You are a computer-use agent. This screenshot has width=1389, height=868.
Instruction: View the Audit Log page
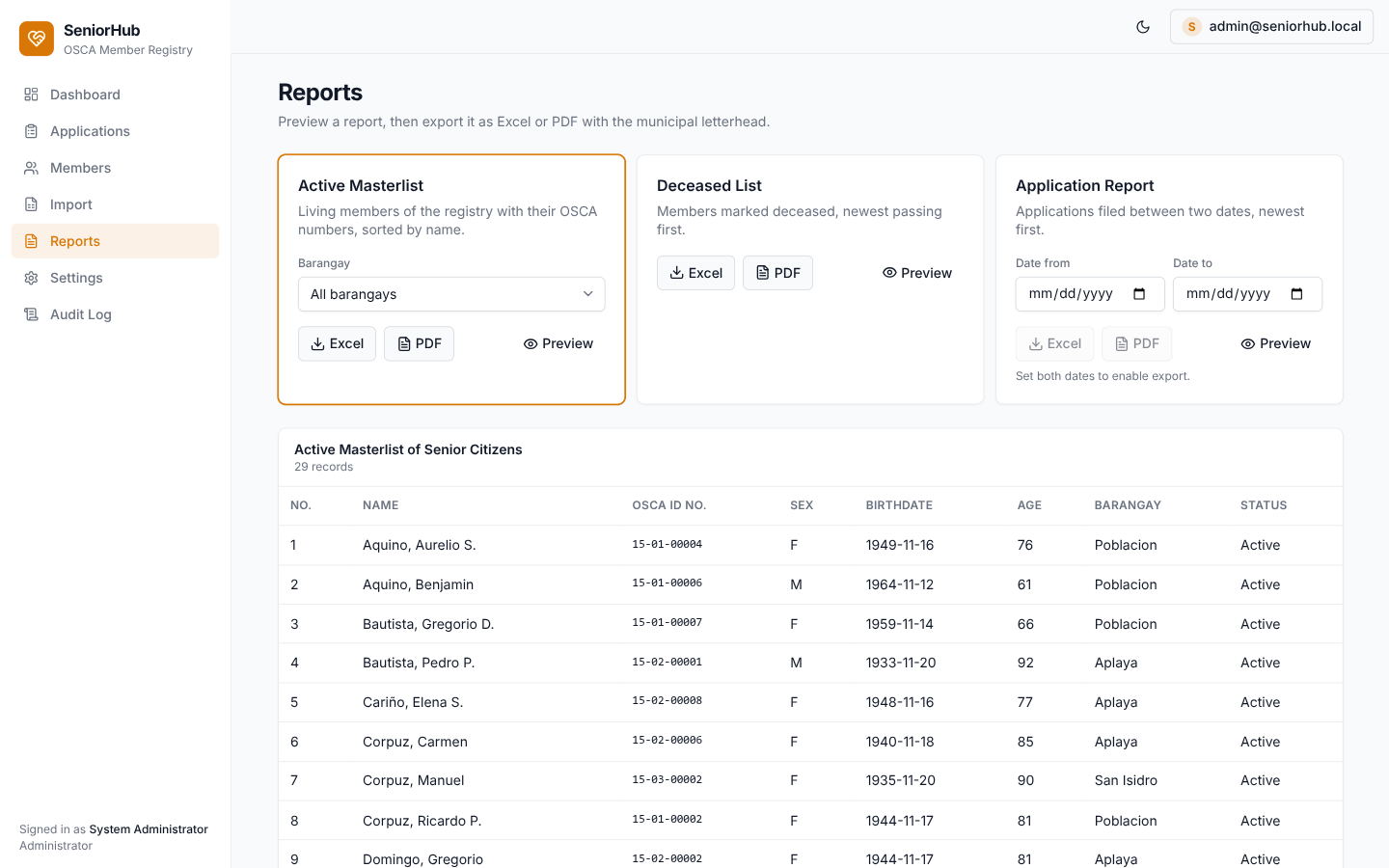[116, 314]
